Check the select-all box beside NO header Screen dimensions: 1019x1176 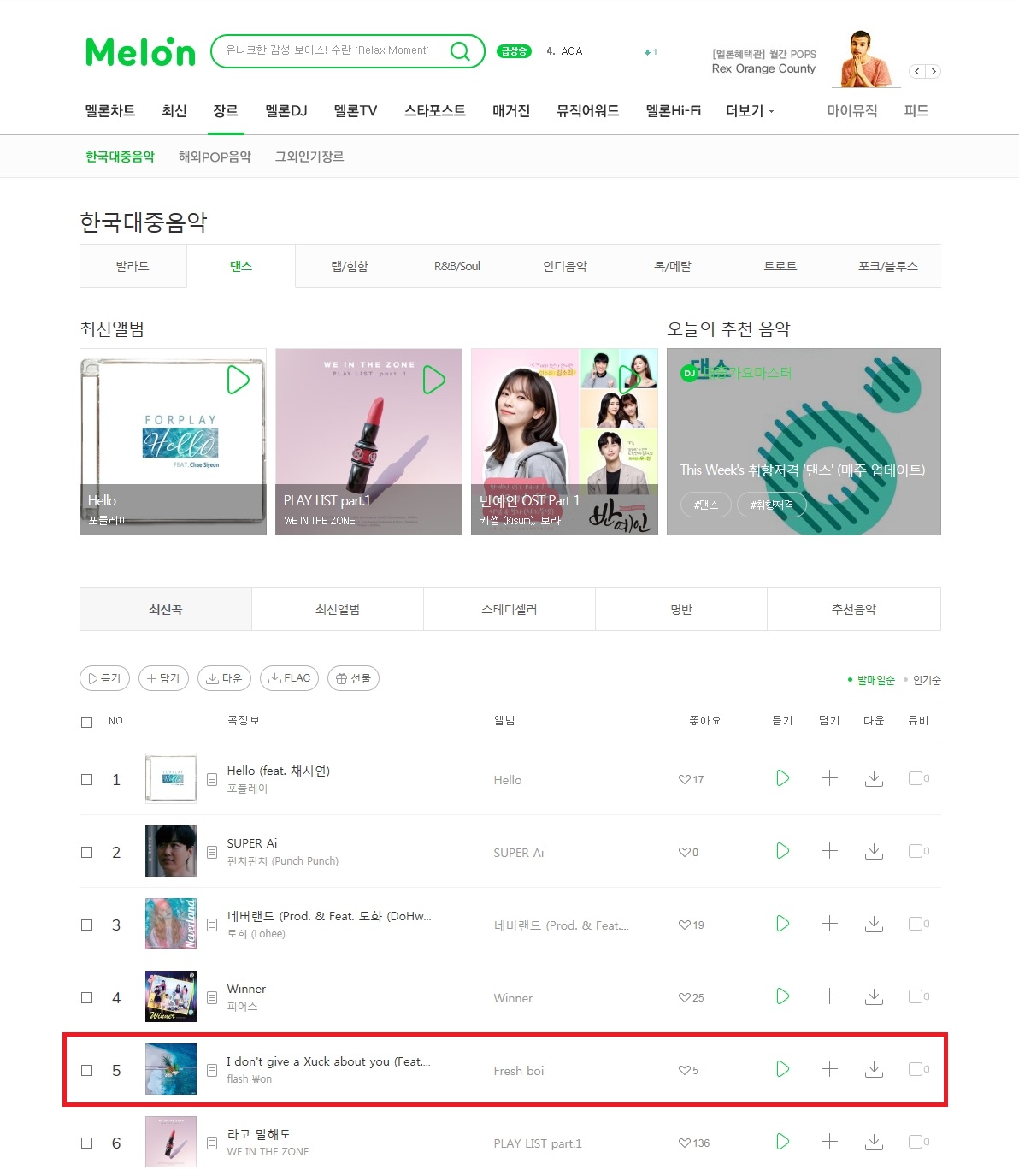click(x=86, y=722)
